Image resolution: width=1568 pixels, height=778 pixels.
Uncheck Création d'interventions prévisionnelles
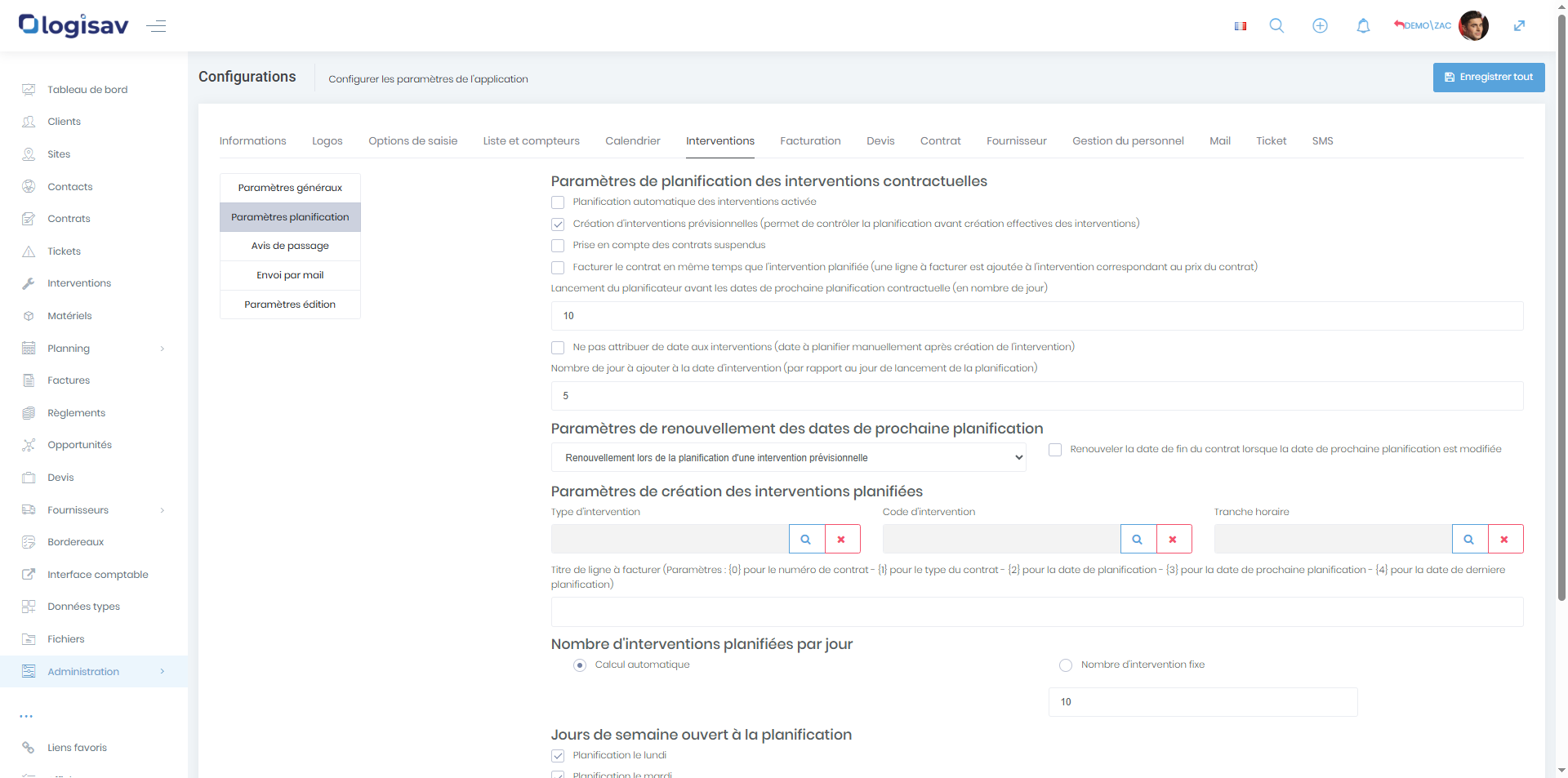coord(558,225)
